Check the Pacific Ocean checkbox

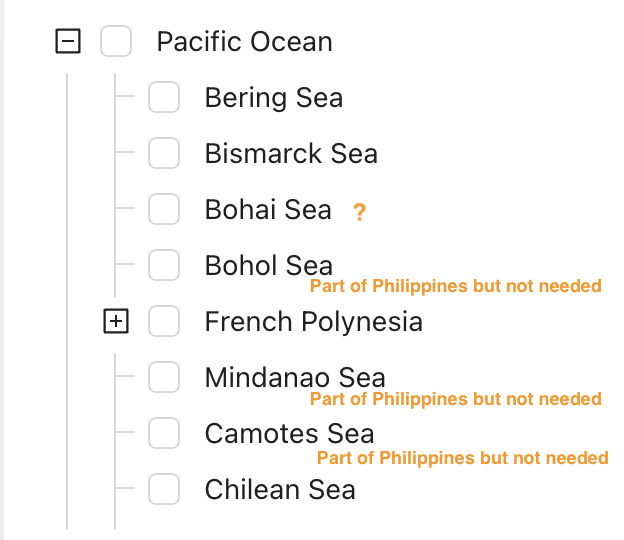[116, 42]
